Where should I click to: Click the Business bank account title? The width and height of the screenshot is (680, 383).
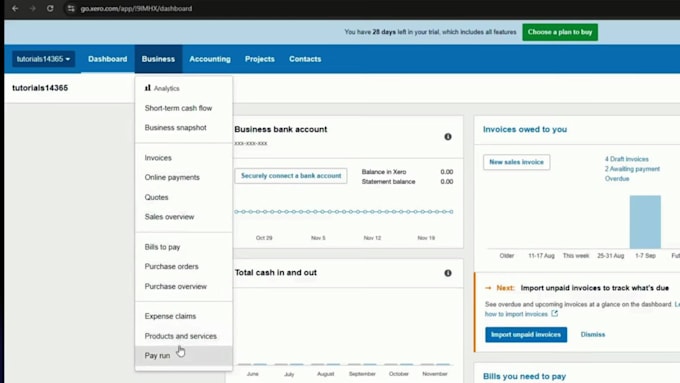[281, 129]
